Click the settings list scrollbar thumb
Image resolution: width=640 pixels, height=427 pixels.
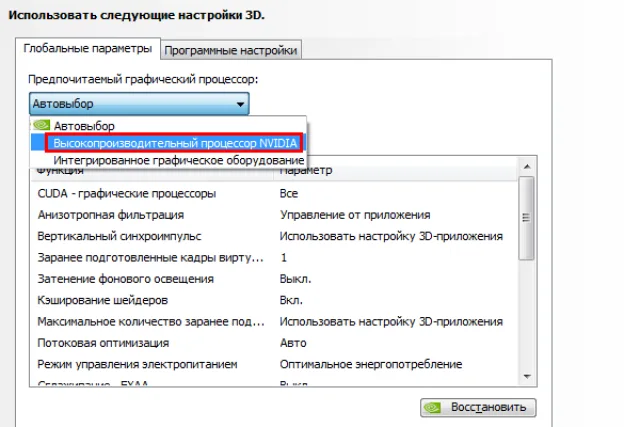pos(527,218)
